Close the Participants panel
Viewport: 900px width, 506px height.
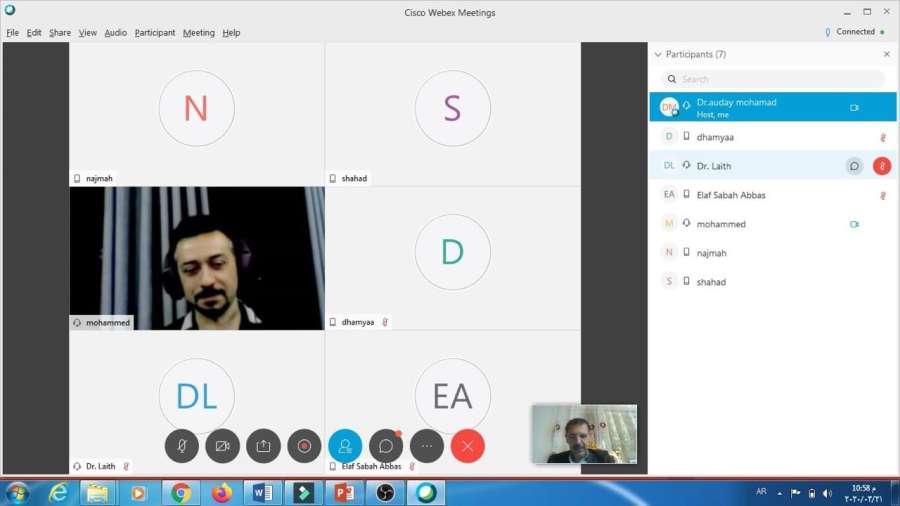pos(886,54)
